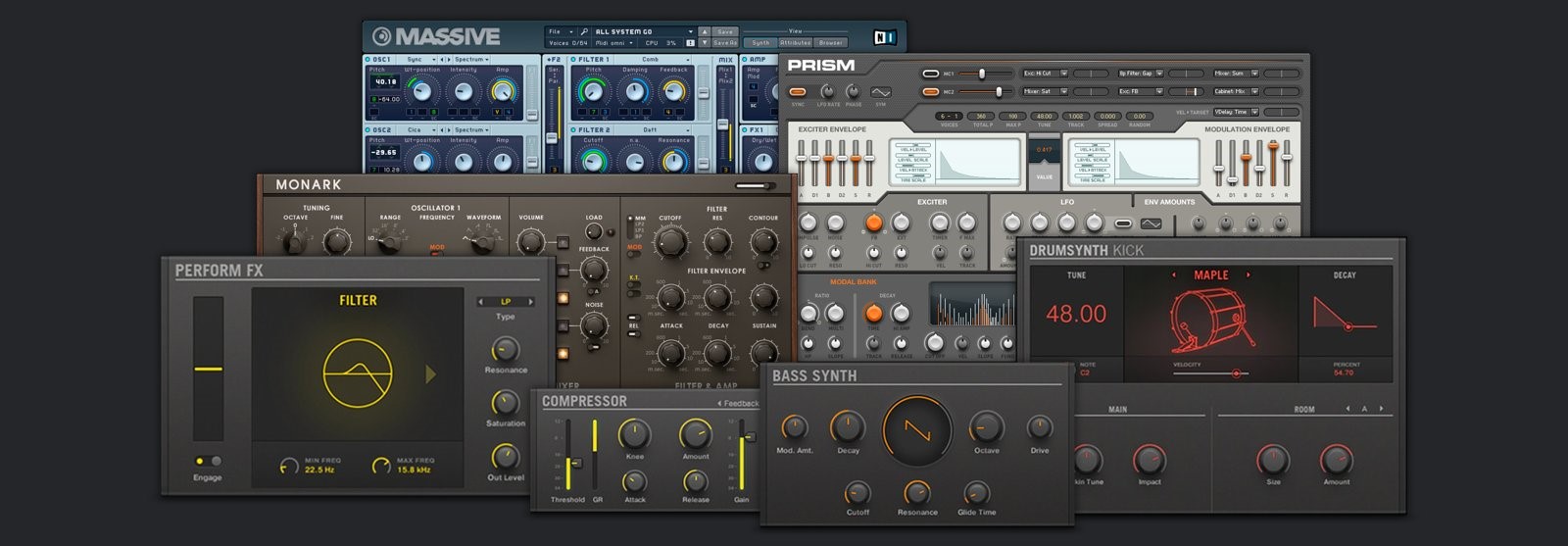
Task: Toggle the AMP section power button
Action: (x=746, y=59)
